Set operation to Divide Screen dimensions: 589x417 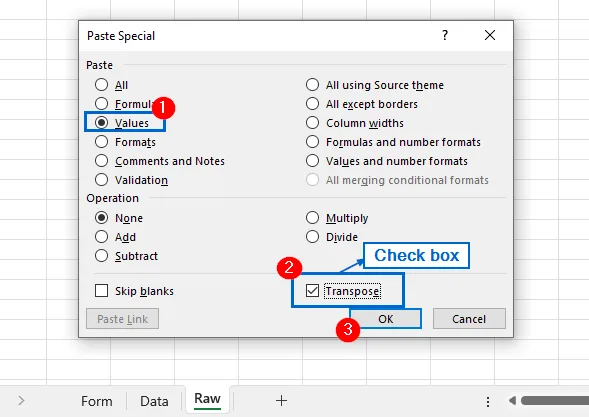[313, 237]
